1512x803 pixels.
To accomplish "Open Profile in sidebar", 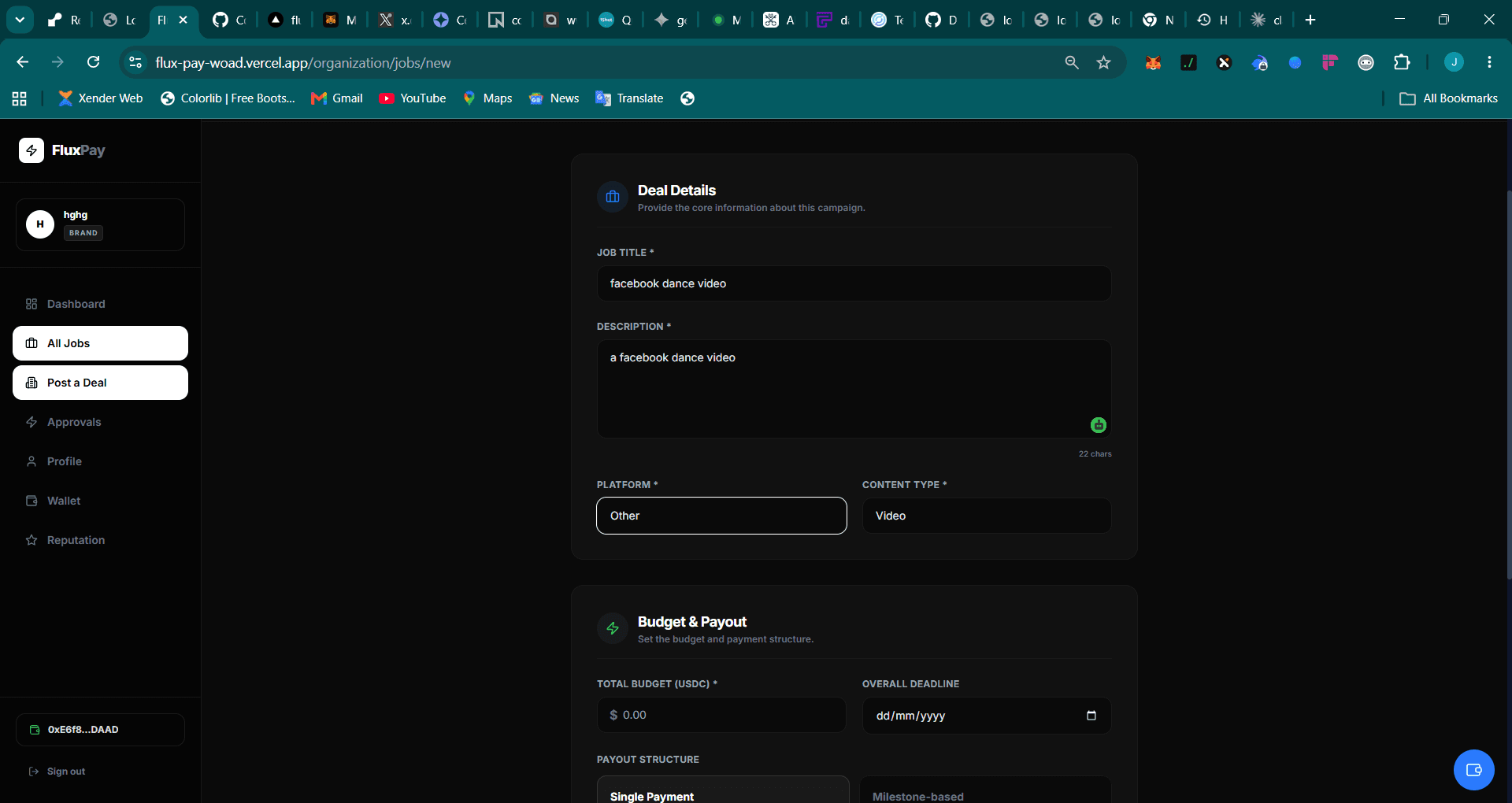I will 100,461.
